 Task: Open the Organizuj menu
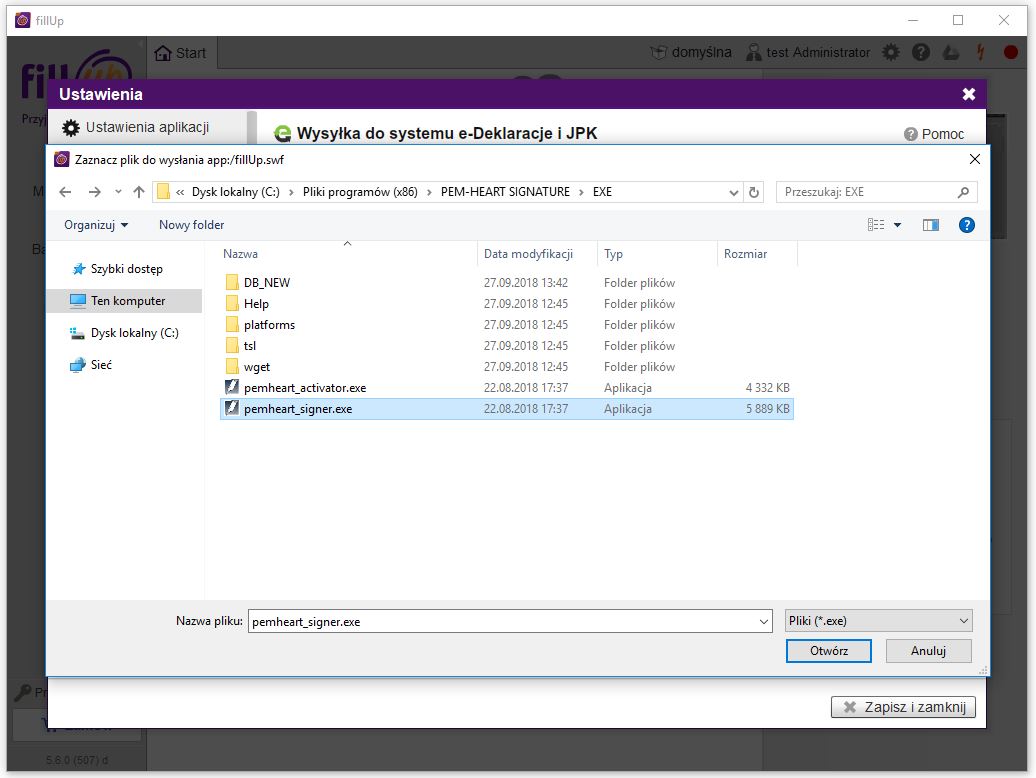click(x=96, y=225)
